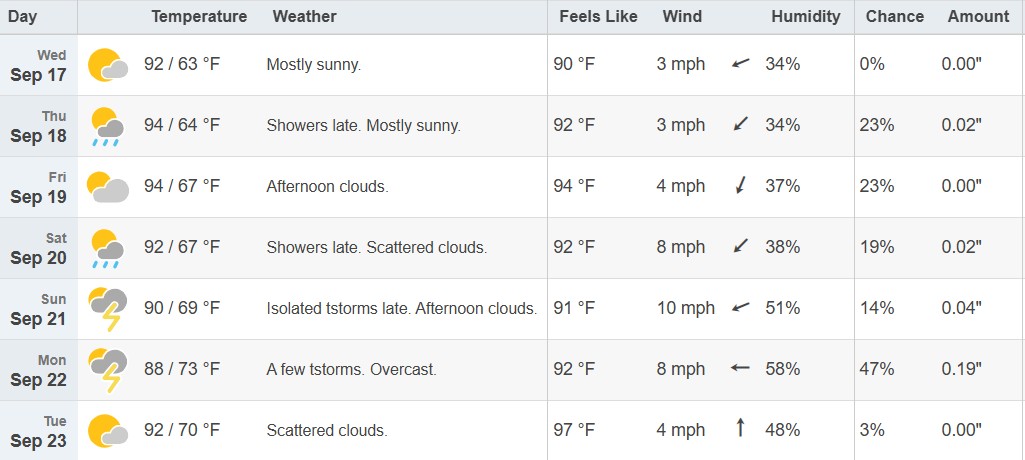The width and height of the screenshot is (1025, 460).
Task: Click the 0.19" precipitation amount
Action: click(x=962, y=369)
